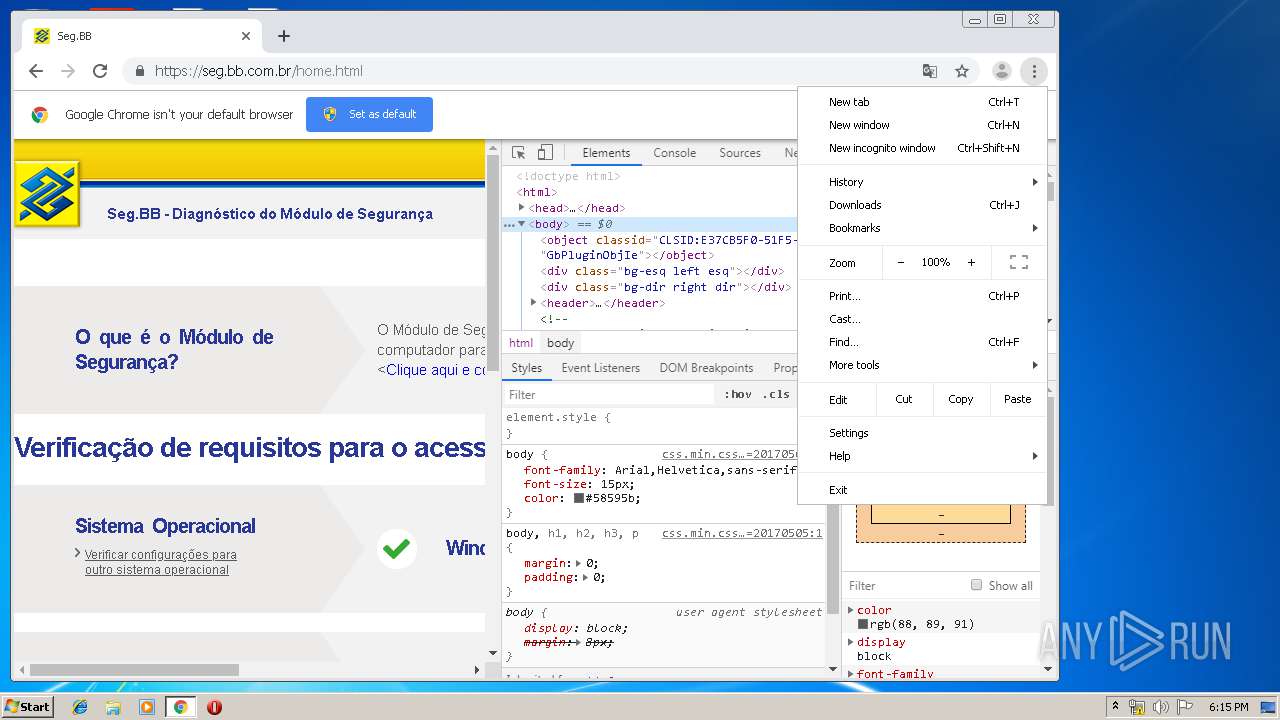Image resolution: width=1280 pixels, height=720 pixels.
Task: Expand the padding property in Styles
Action: [x=585, y=577]
